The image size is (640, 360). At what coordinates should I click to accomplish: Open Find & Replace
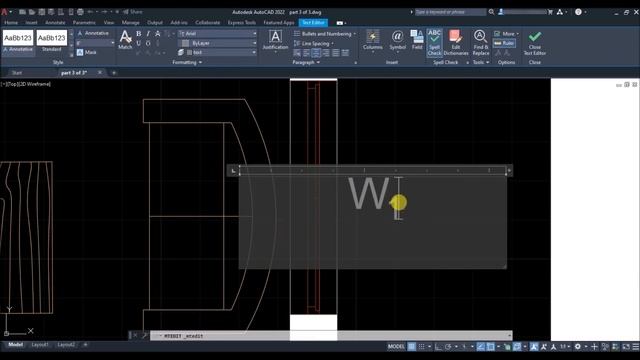coord(481,42)
